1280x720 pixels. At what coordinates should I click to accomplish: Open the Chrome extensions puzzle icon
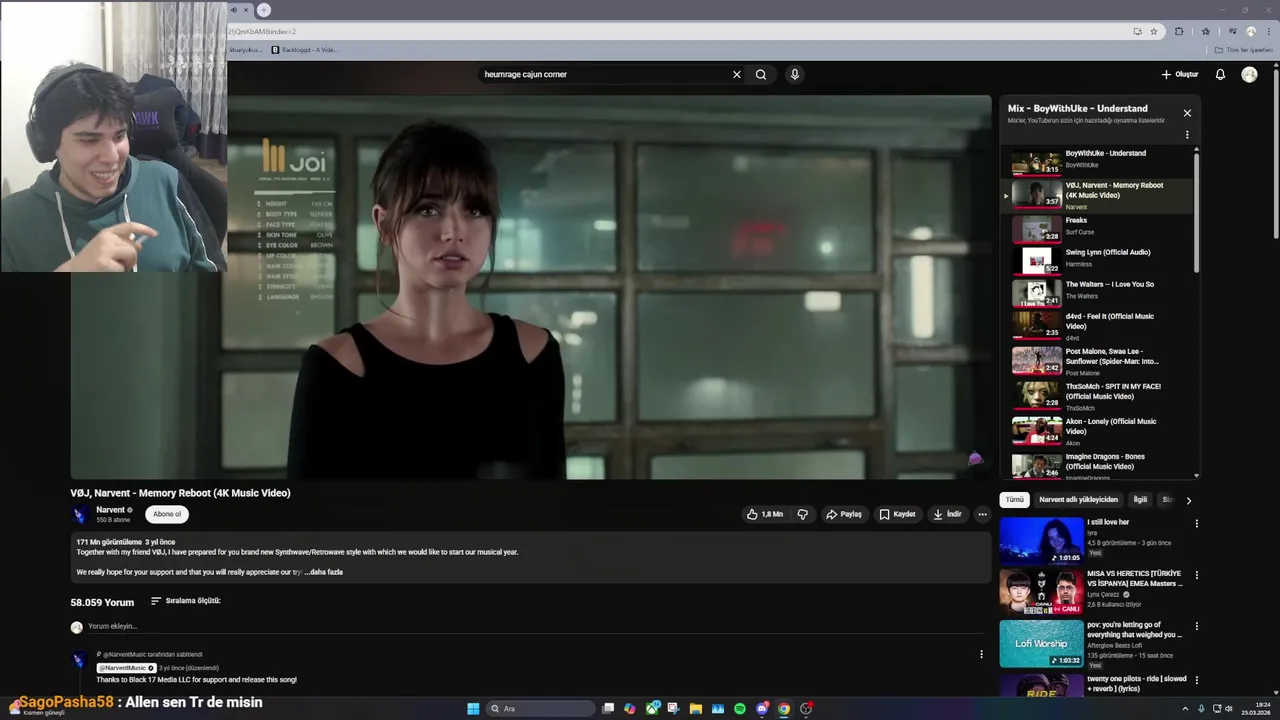1179,31
